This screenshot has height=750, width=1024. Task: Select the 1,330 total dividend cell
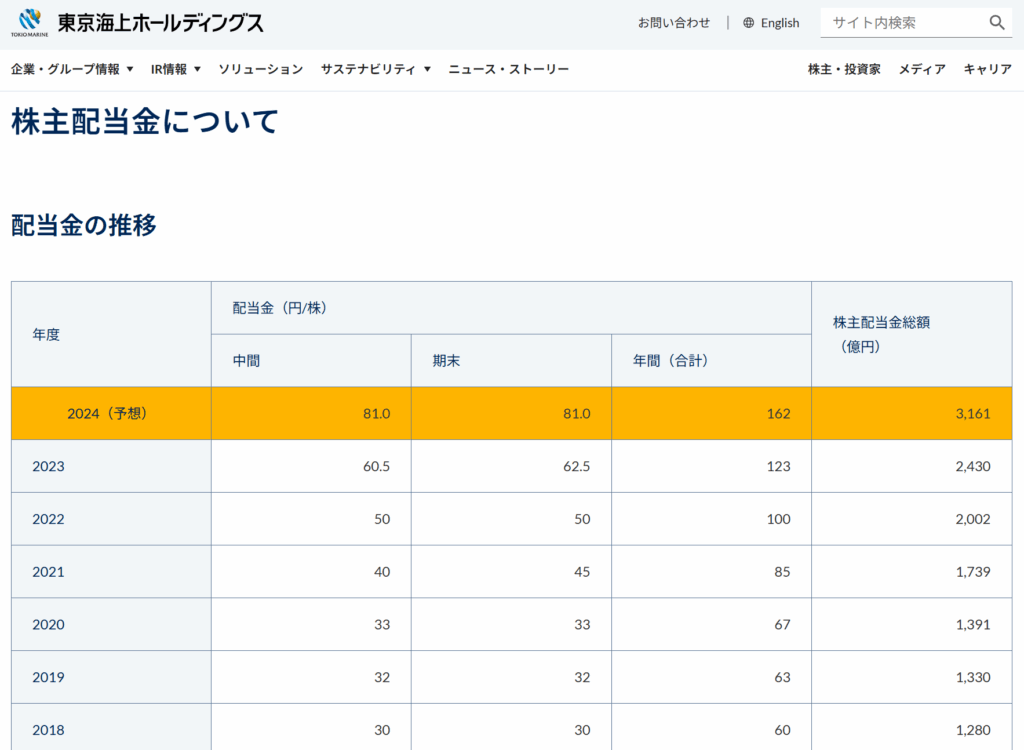(x=912, y=677)
